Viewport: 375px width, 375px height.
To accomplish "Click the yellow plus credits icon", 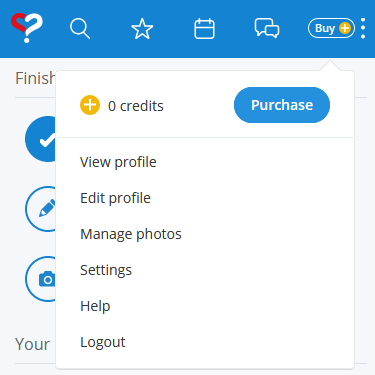I will tap(90, 105).
